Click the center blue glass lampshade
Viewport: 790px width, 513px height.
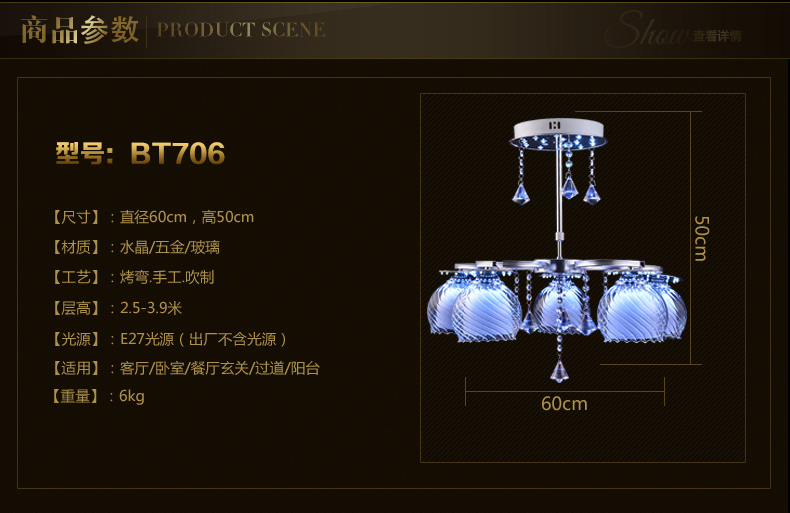(x=557, y=306)
